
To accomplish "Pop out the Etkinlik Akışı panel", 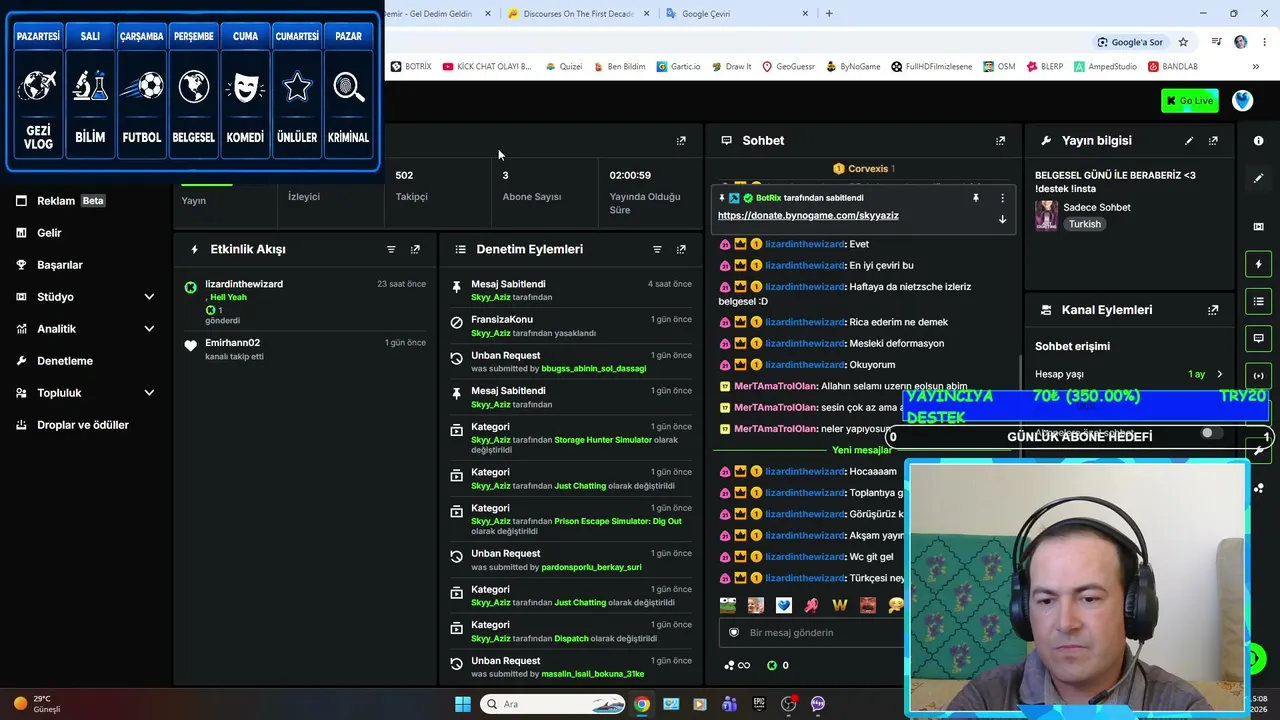I will pos(415,249).
